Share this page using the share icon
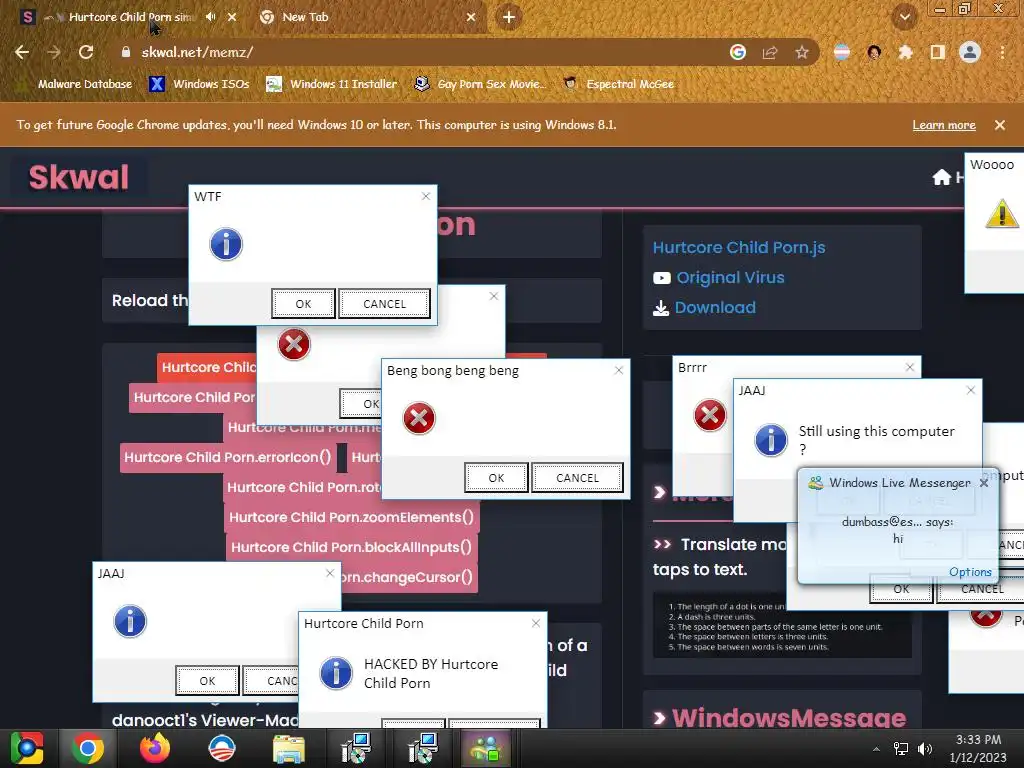The image size is (1024, 768). 770,52
